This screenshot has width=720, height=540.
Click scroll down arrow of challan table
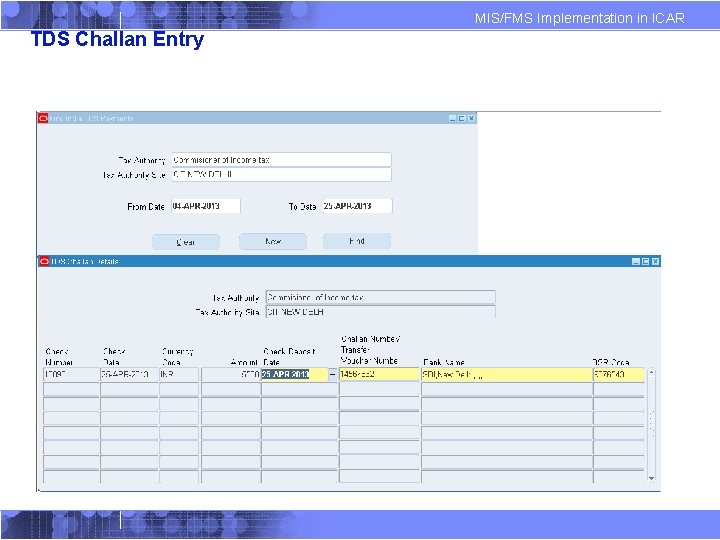coord(651,478)
